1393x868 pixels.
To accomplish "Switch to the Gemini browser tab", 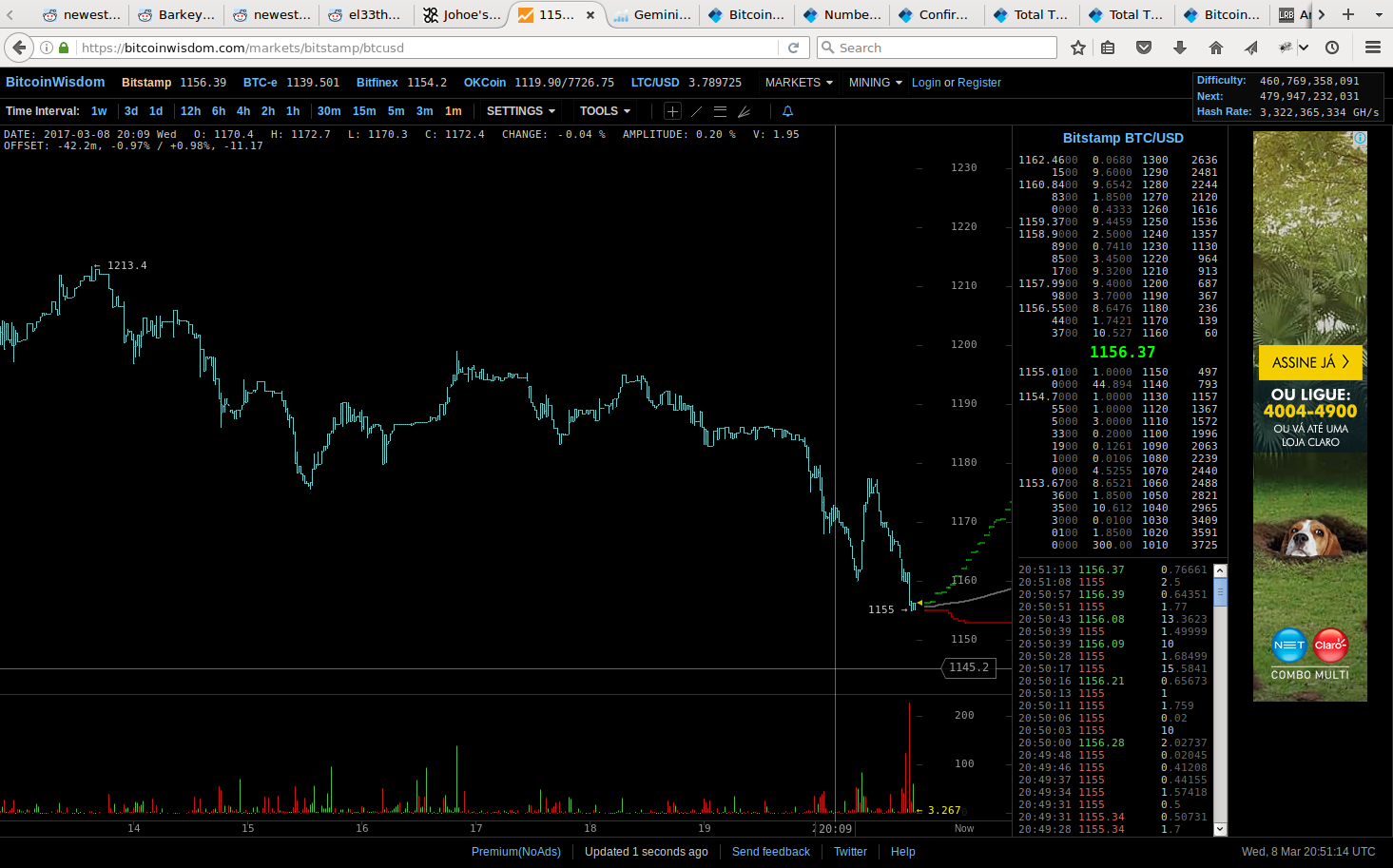I will pyautogui.click(x=652, y=15).
